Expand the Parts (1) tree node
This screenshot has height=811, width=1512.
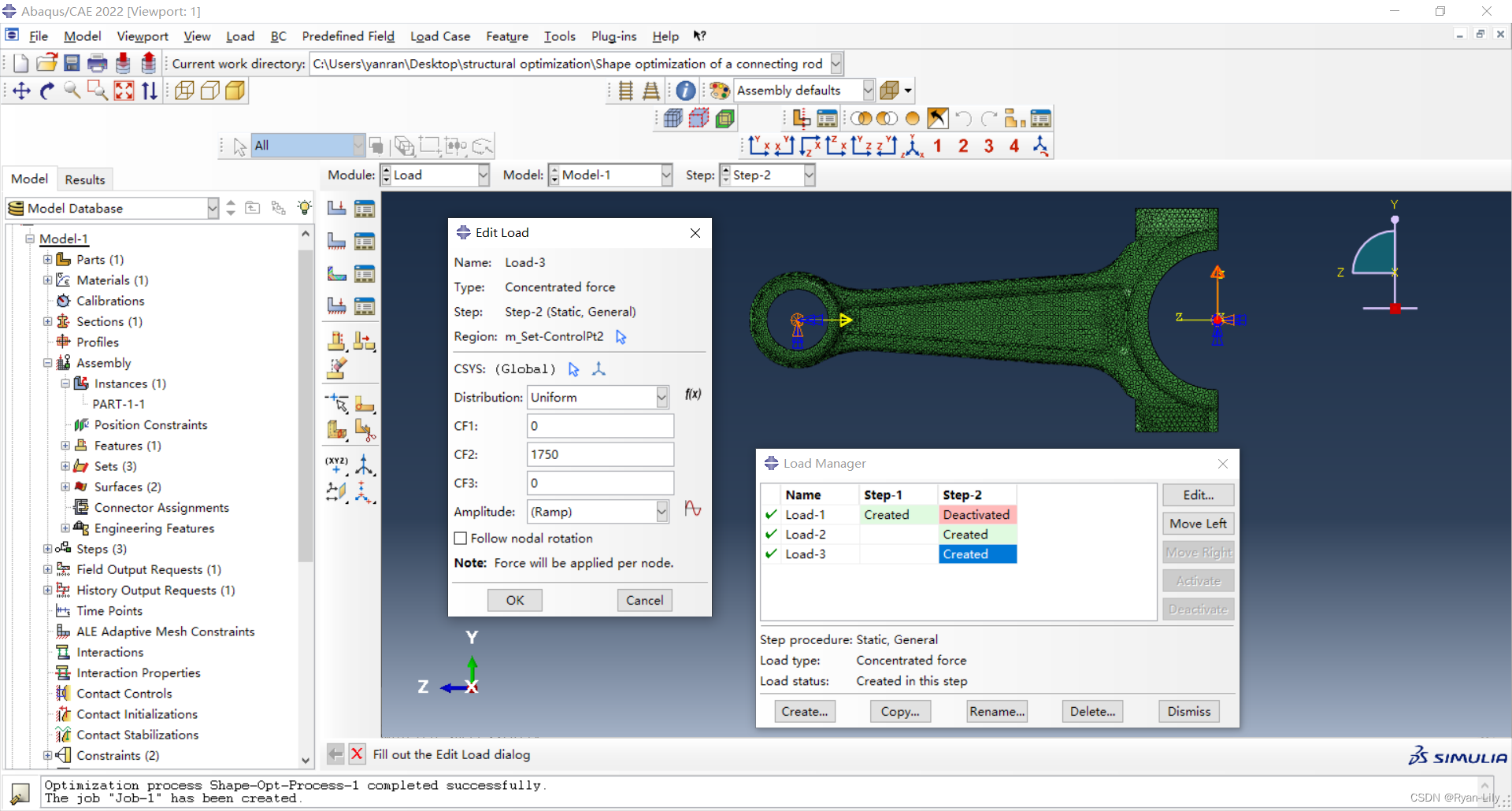(47, 259)
